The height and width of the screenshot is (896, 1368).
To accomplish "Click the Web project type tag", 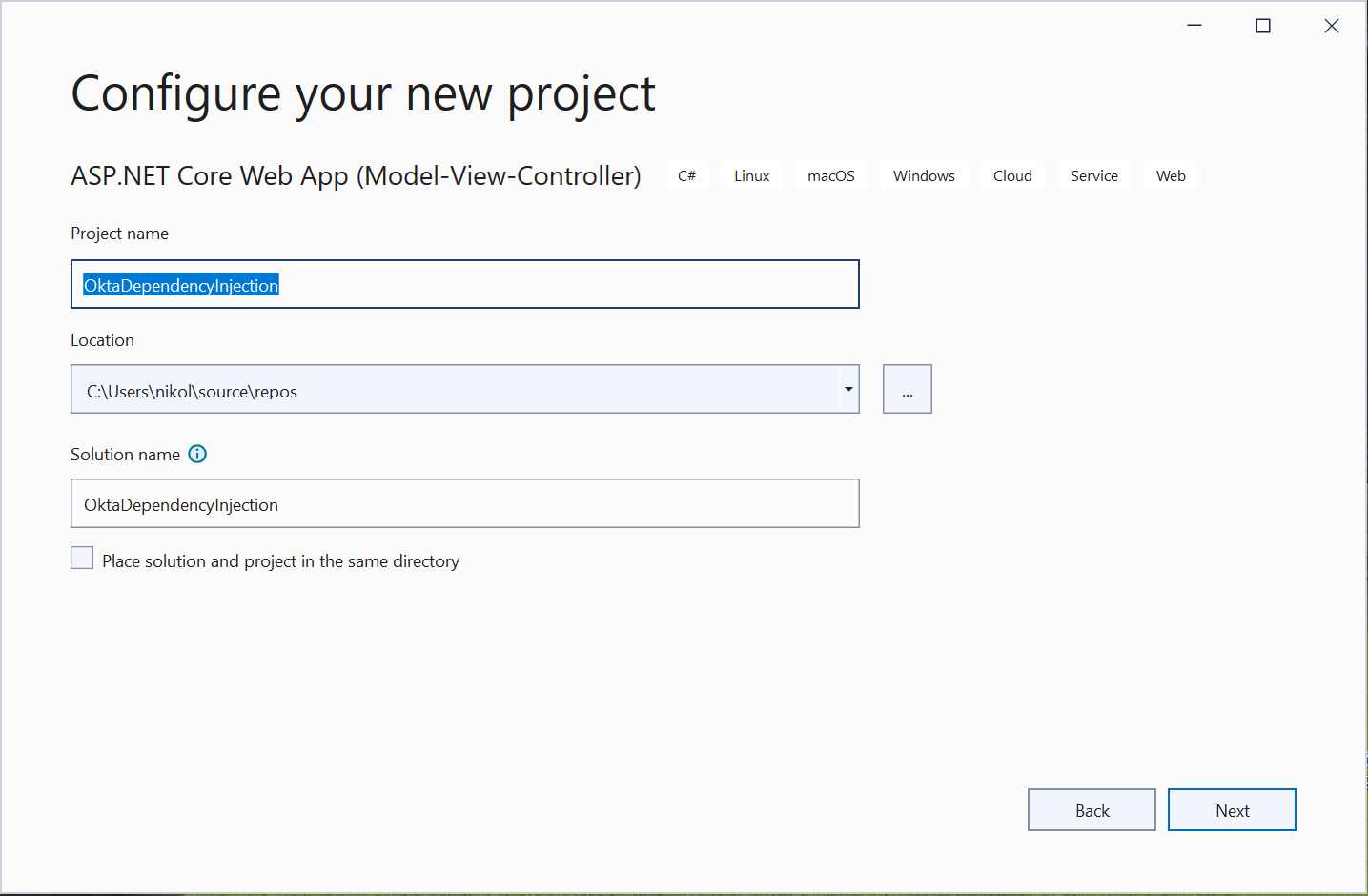I will coord(1171,176).
